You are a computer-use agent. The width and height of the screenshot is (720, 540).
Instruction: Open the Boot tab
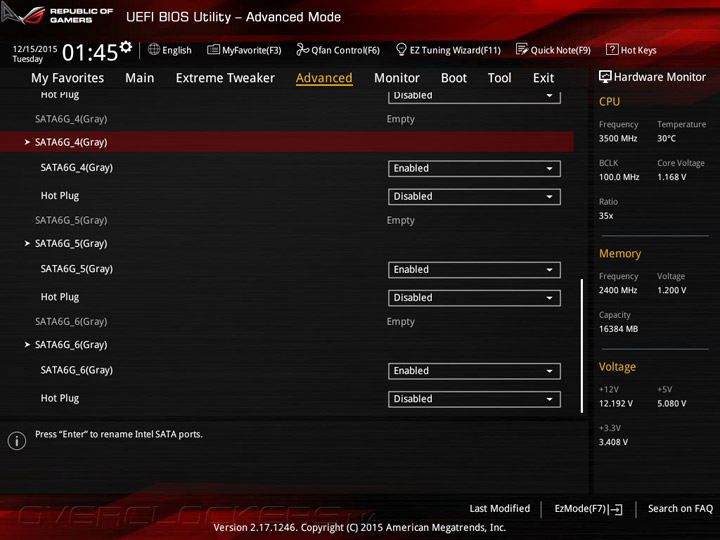pos(454,78)
